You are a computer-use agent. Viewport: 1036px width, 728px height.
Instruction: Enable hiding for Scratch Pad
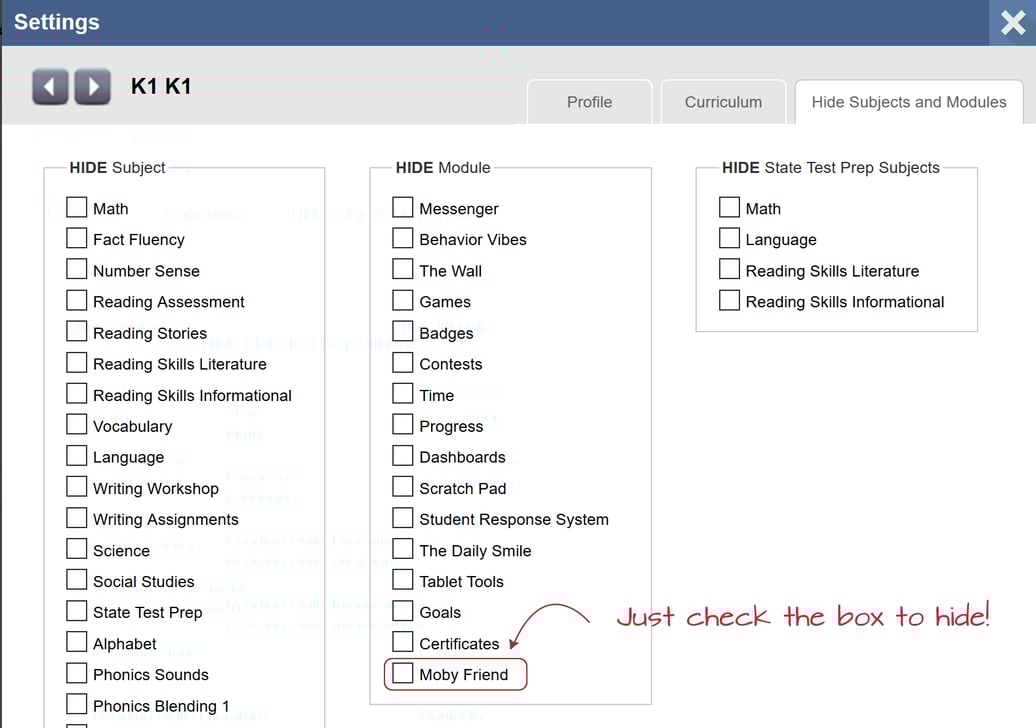click(x=403, y=487)
